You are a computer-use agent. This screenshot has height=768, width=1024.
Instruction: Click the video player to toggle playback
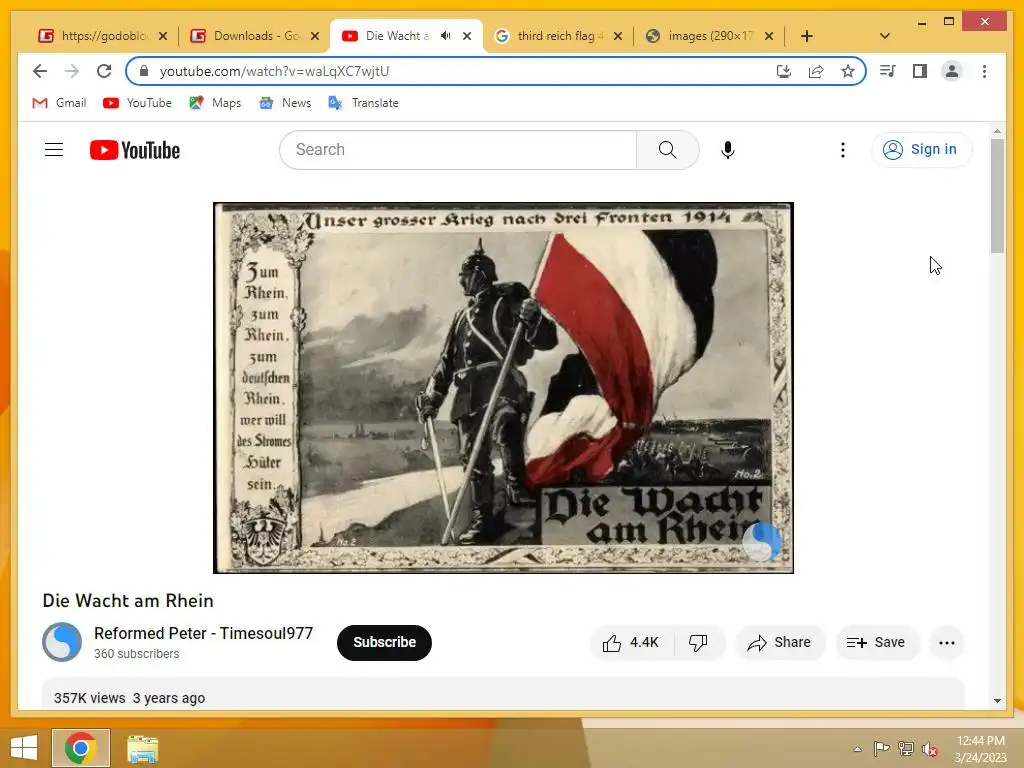(x=503, y=388)
